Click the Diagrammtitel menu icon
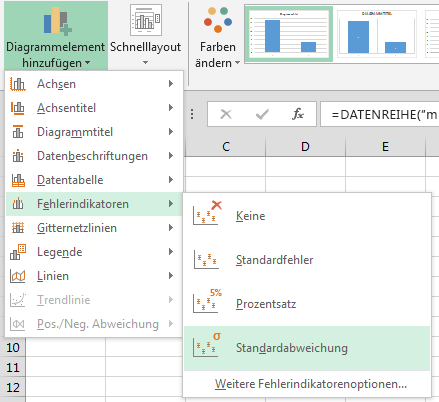This screenshot has height=402, width=439. pos(18,132)
